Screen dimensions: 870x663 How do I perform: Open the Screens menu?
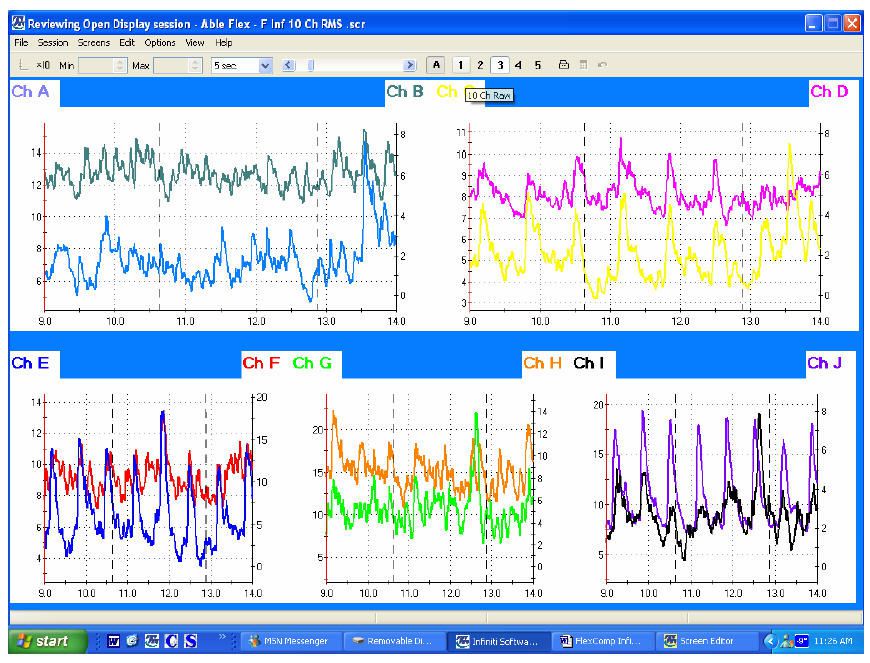pyautogui.click(x=94, y=43)
